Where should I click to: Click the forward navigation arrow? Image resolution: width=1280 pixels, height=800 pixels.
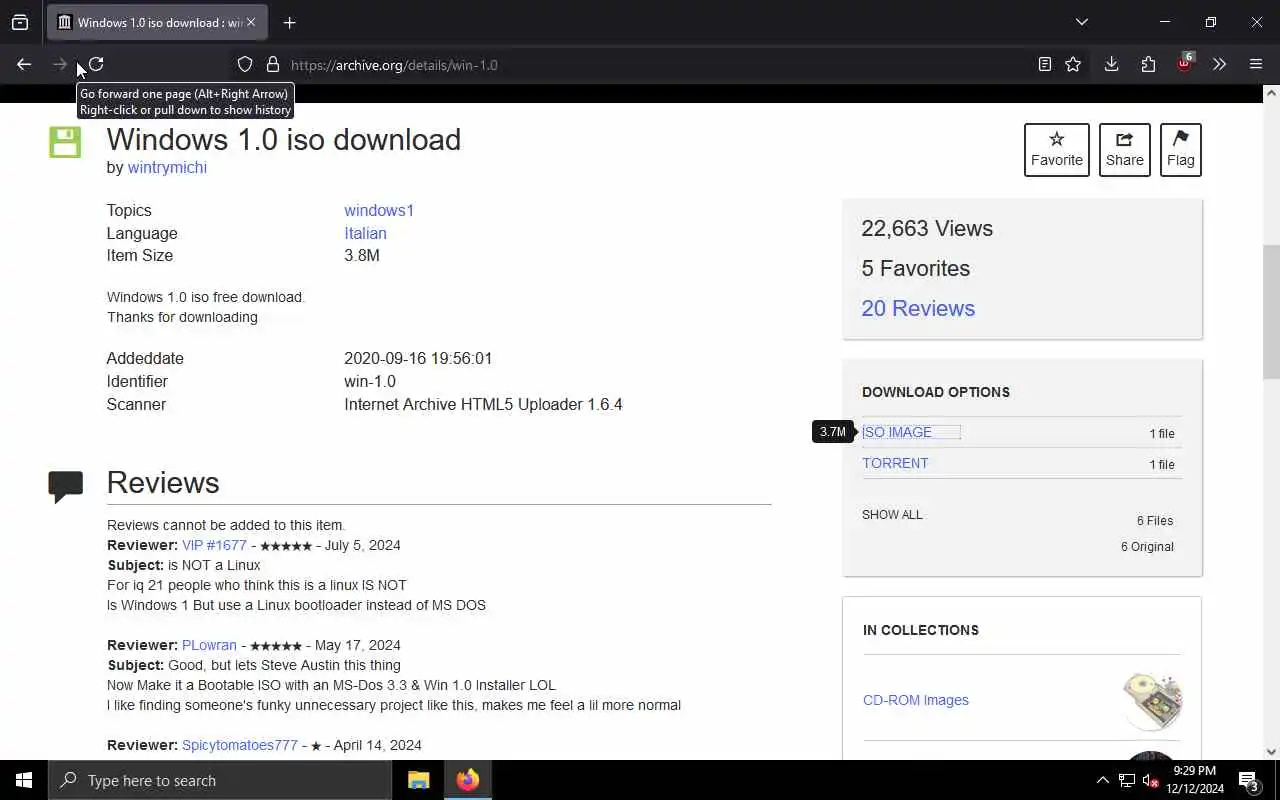point(60,65)
